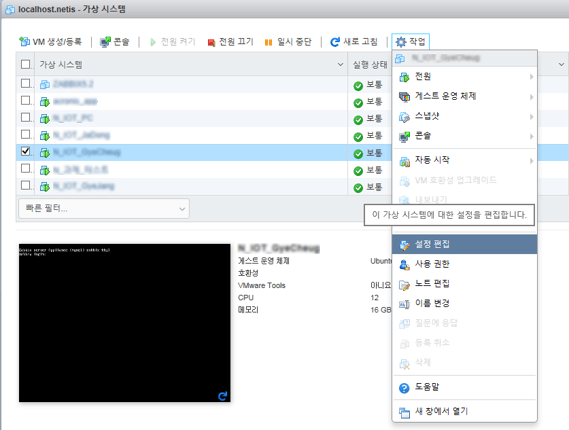569x430 pixels.
Task: Click the running VM icon beside N_IOT_PC
Action: (x=45, y=119)
